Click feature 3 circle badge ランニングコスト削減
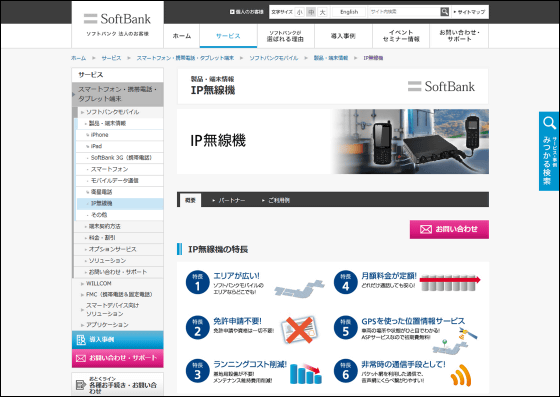 (x=198, y=371)
